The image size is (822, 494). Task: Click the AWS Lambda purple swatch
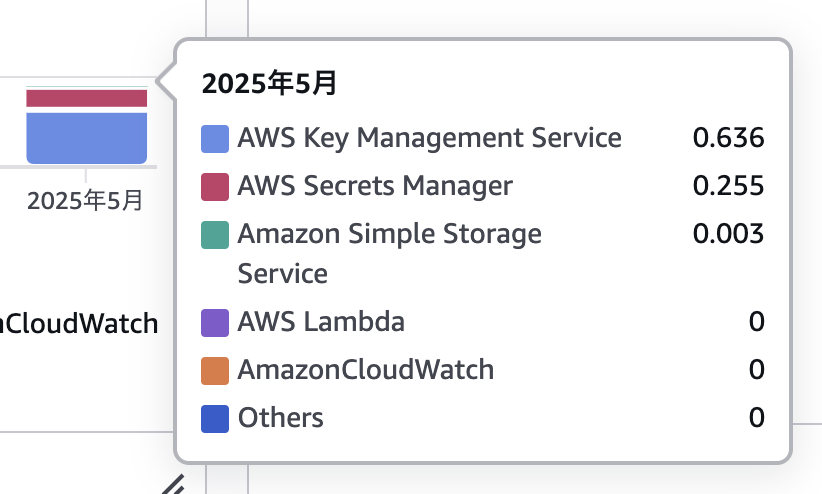(x=215, y=323)
